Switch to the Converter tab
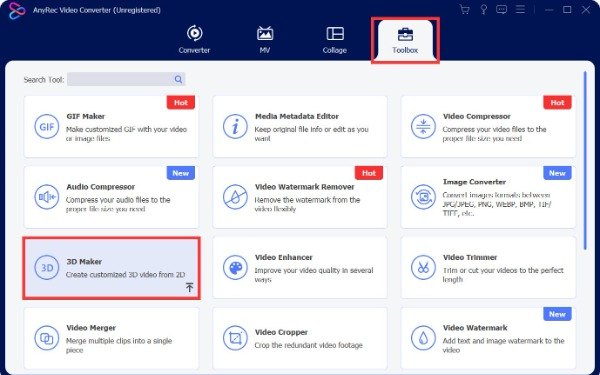The image size is (600, 375). coord(194,39)
